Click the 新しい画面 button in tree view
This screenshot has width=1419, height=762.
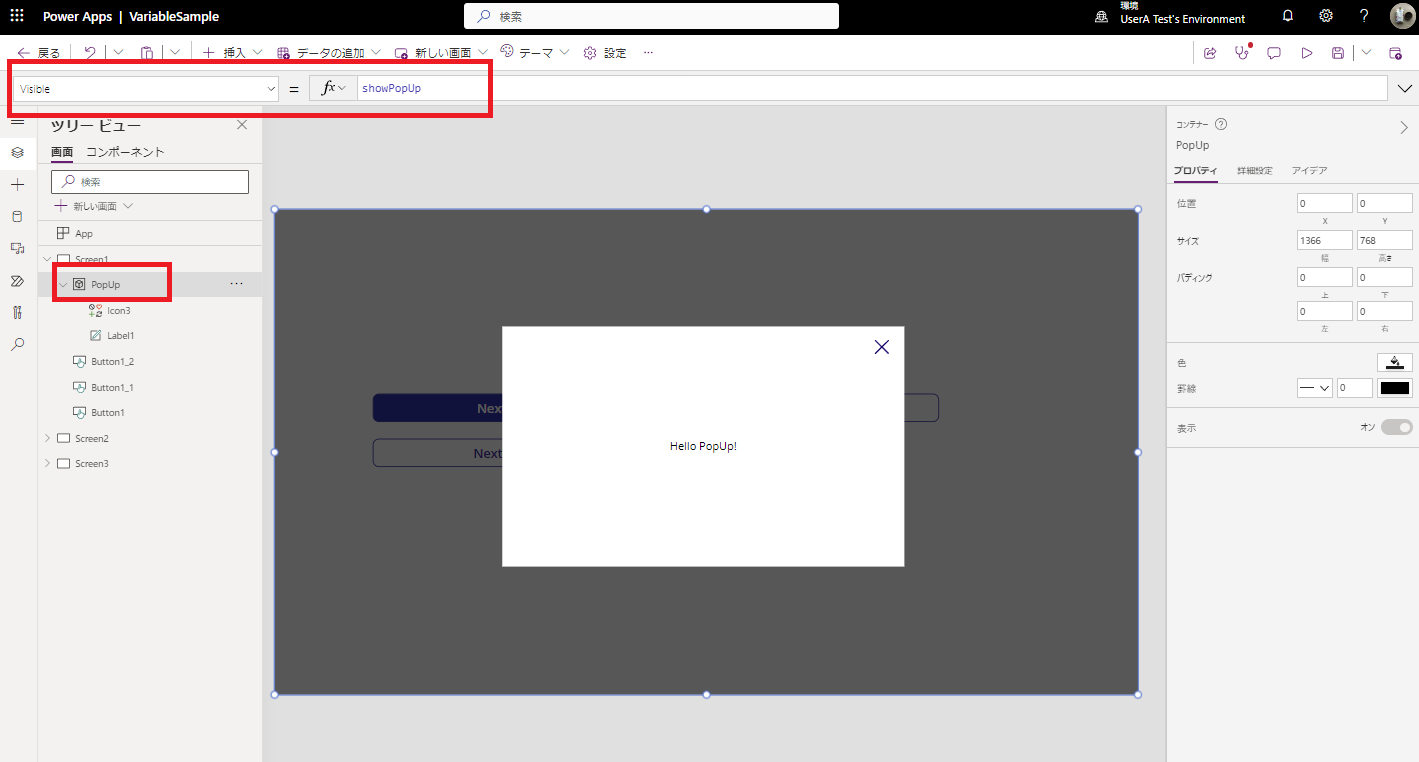point(94,206)
